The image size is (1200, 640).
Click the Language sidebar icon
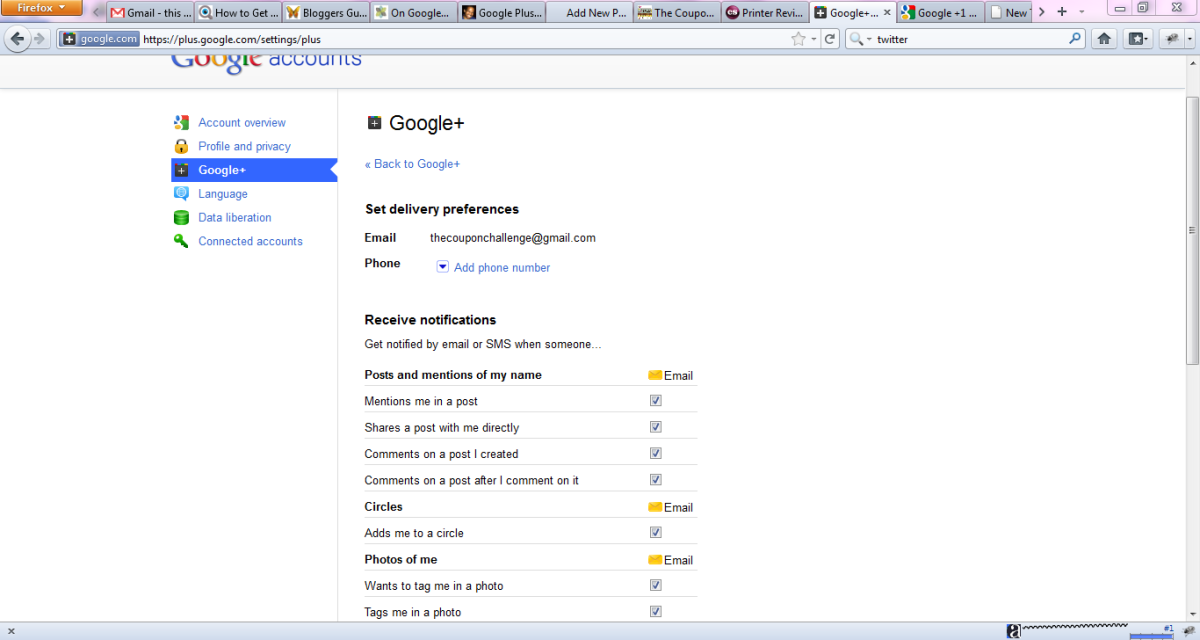pos(181,193)
